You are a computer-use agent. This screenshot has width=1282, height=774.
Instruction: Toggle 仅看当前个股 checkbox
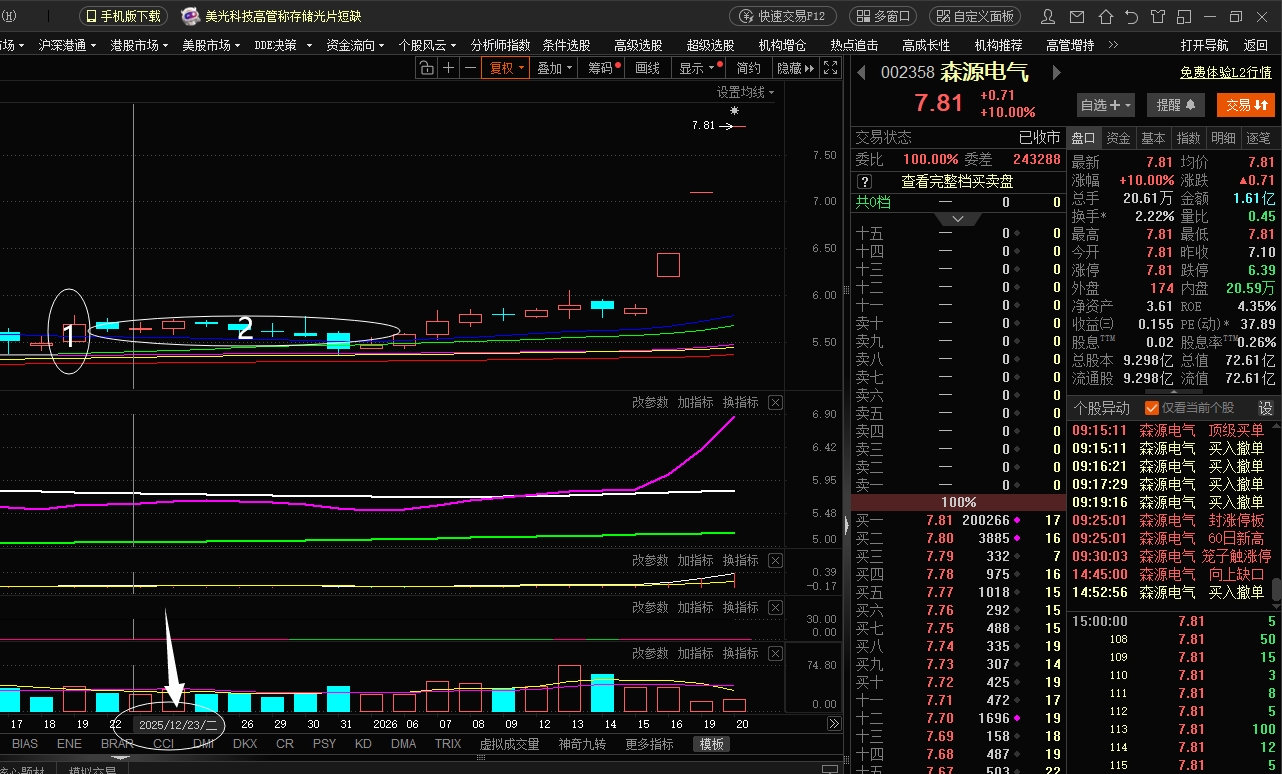click(x=1152, y=408)
